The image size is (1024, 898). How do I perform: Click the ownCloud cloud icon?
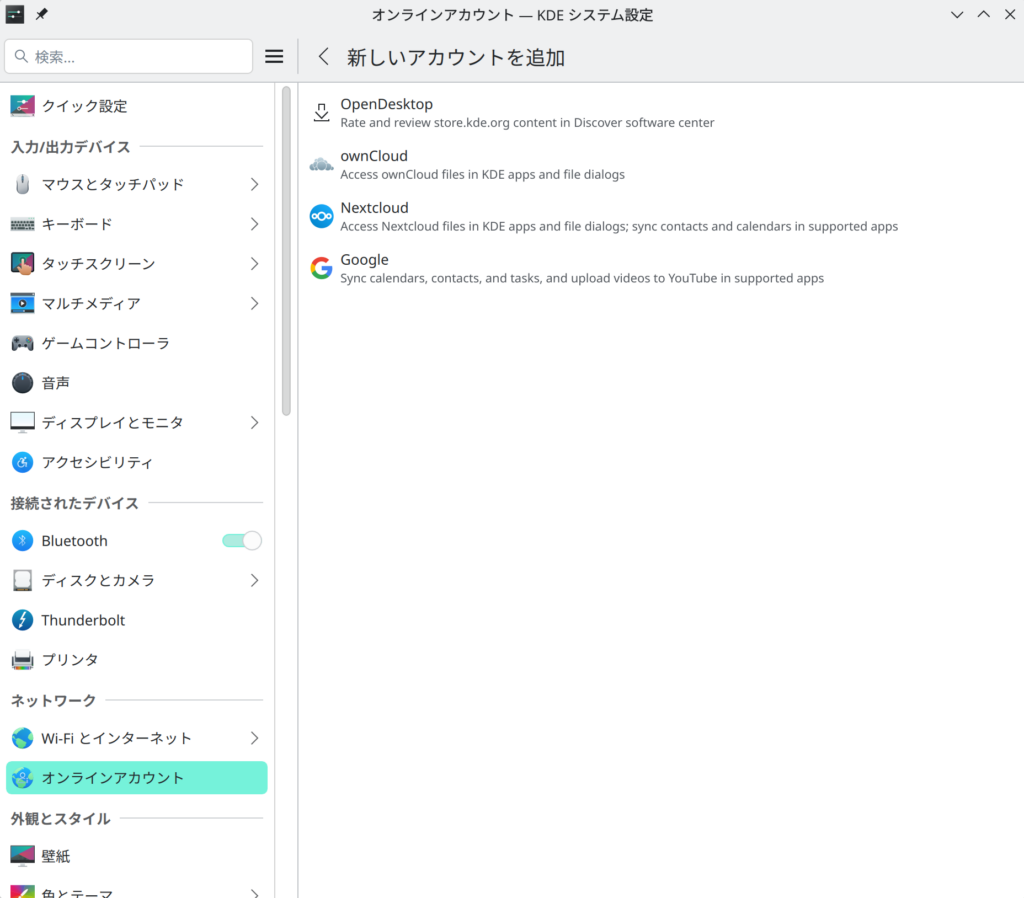tap(321, 164)
